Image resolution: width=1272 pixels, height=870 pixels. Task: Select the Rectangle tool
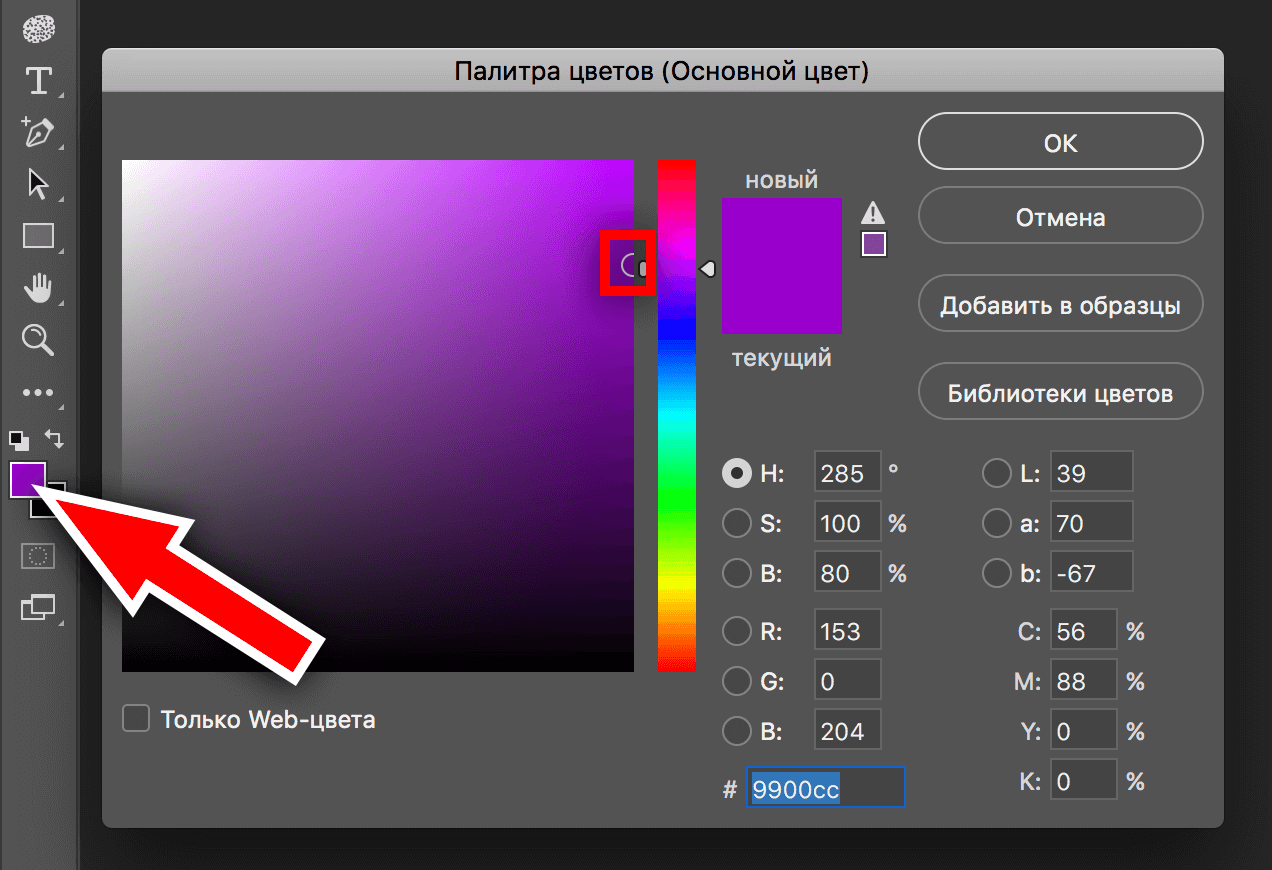38,236
